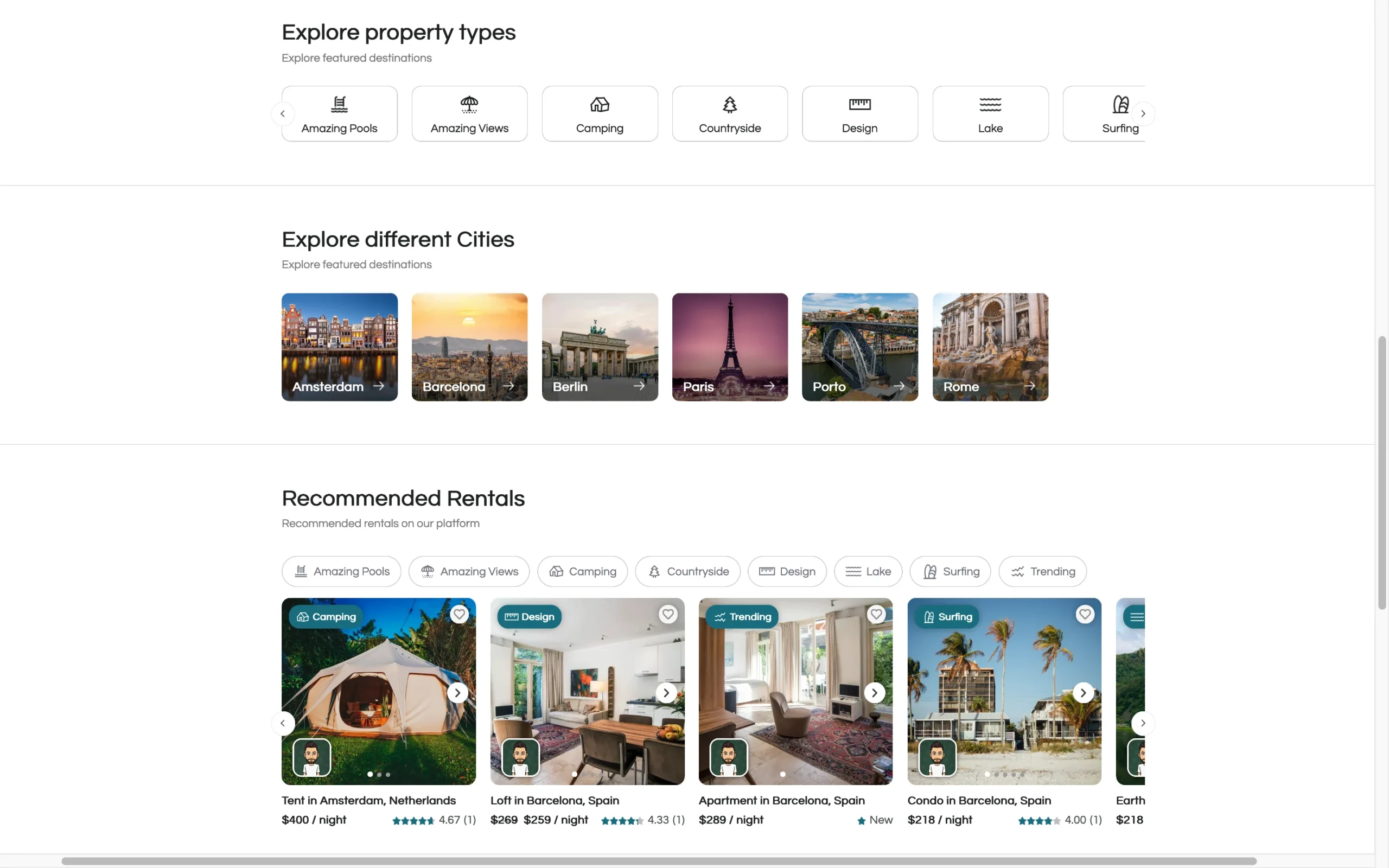Screen dimensions: 1389x868
Task: Favorite the Tent in Amsterdam listing
Action: (459, 614)
